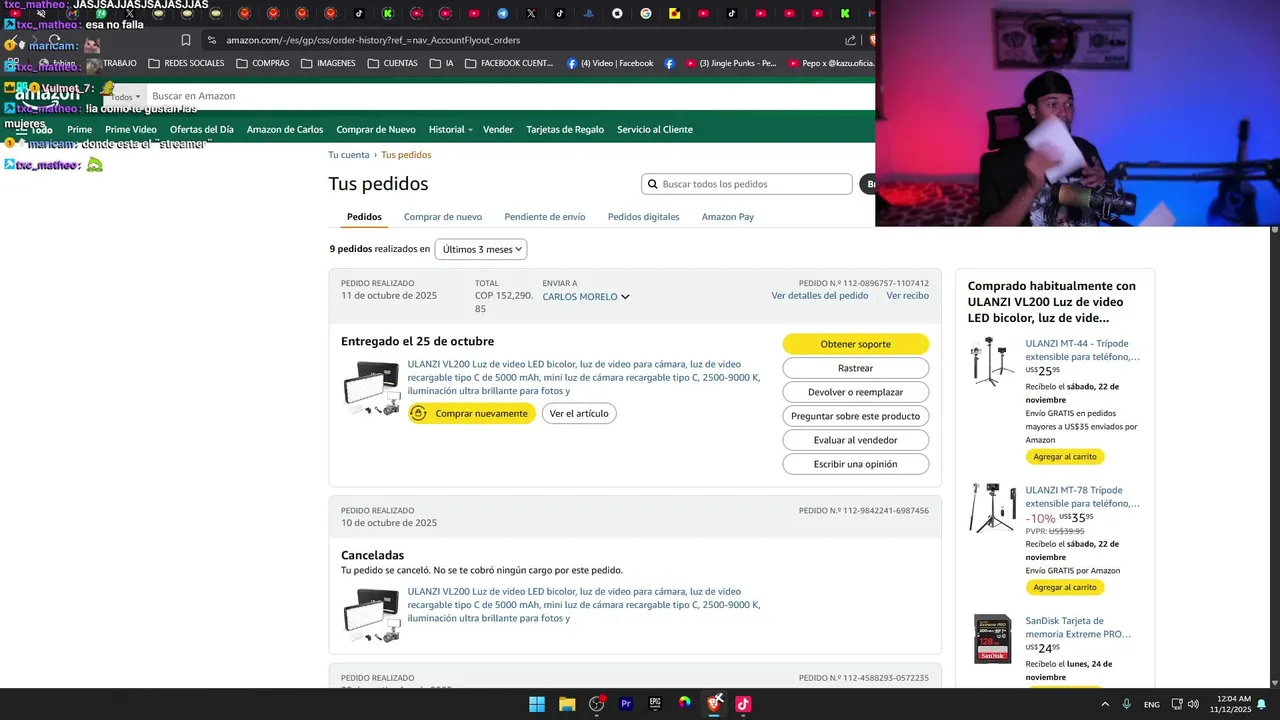Click the microphone icon in the system tray
1280x720 pixels.
click(x=1127, y=704)
